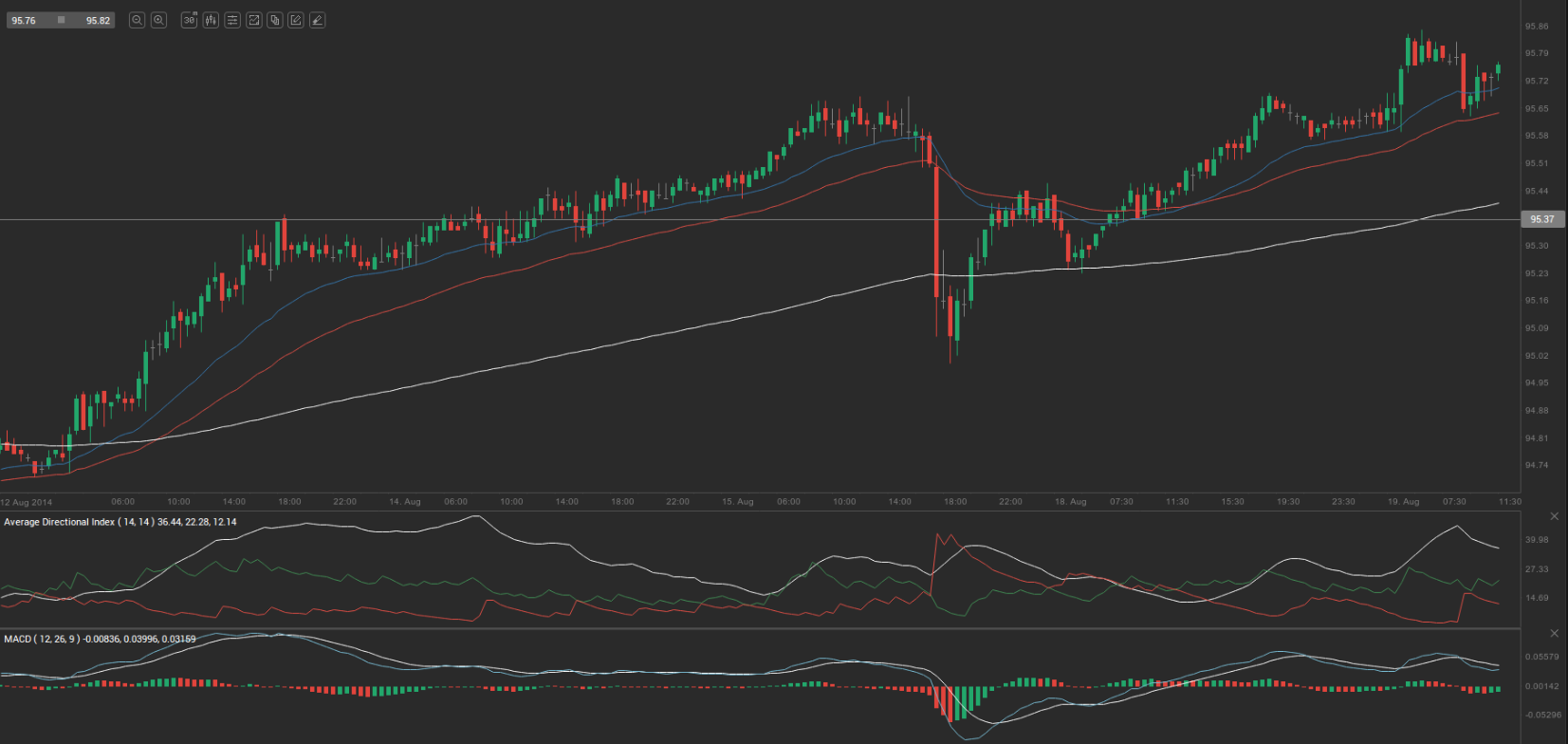Click the zoom out magnifier icon

tap(137, 20)
